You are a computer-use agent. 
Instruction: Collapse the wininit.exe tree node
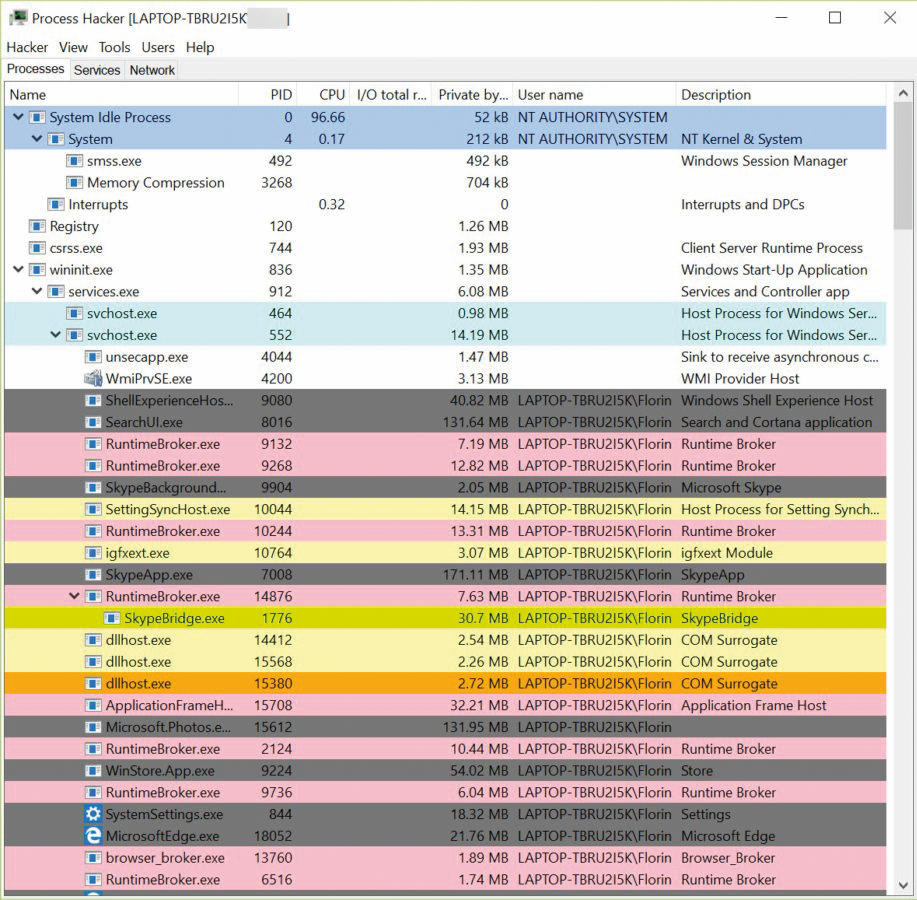click(18, 269)
